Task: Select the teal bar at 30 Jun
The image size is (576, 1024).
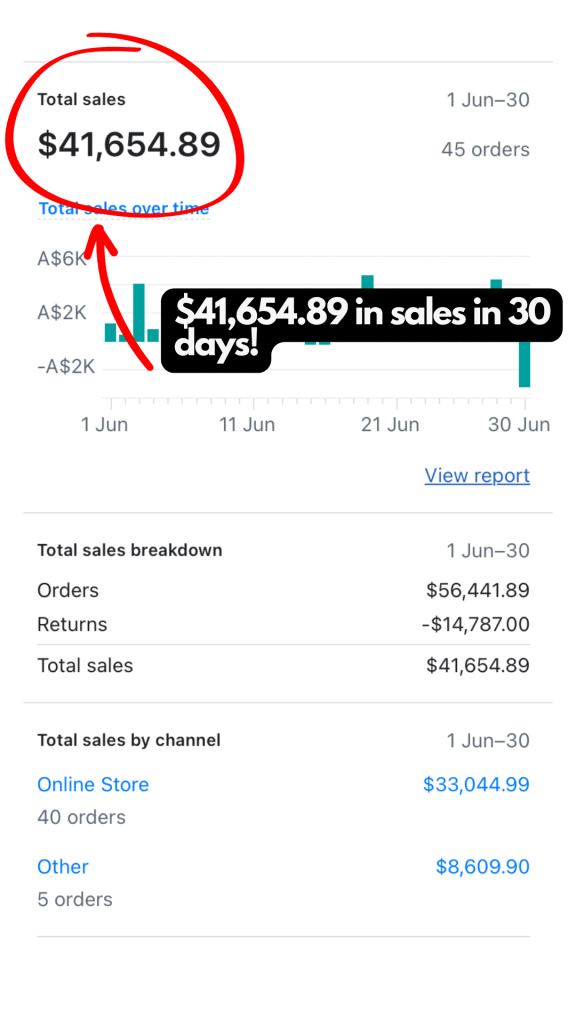Action: [x=524, y=364]
